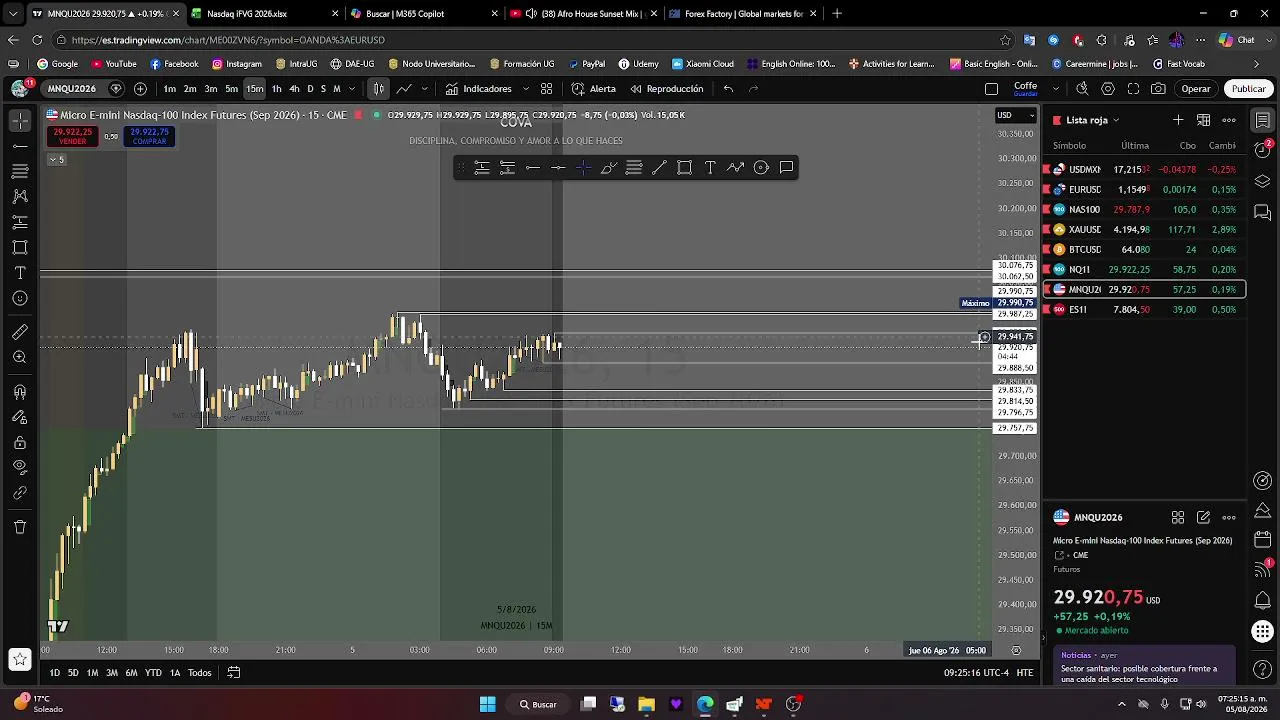Click the quick search icon in top toolbar

coord(1082,89)
